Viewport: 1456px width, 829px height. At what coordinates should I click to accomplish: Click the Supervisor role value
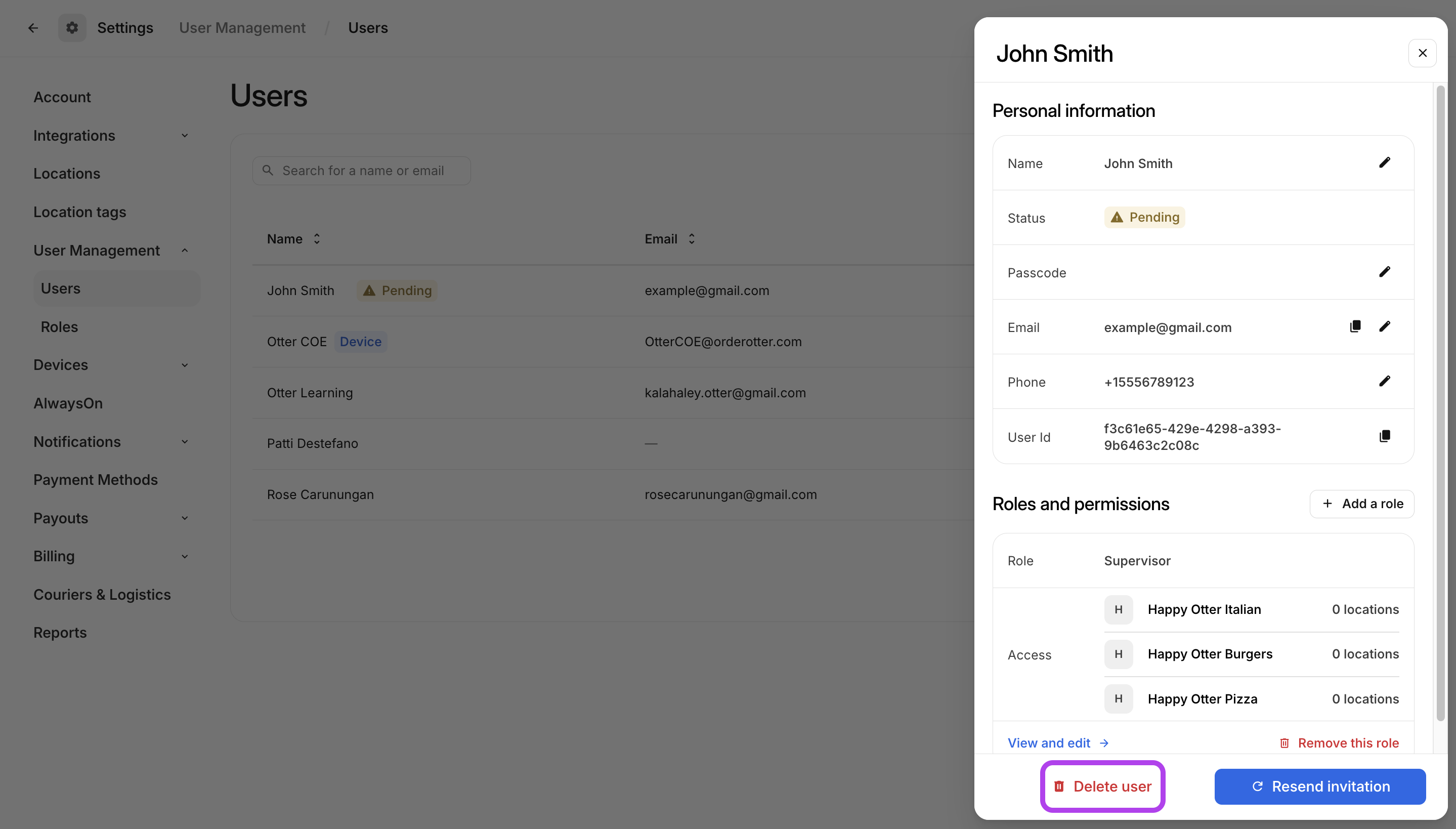point(1137,561)
